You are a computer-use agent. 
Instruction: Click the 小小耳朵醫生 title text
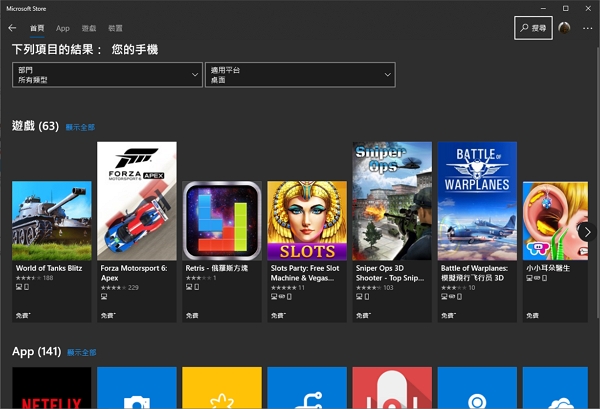point(548,268)
